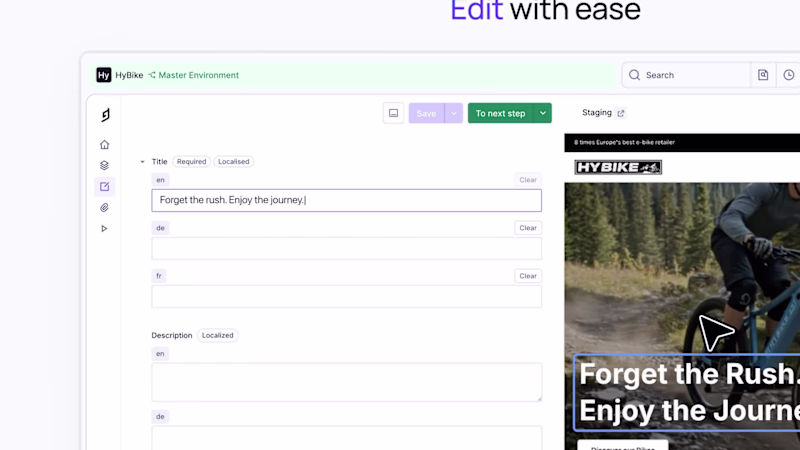Clear the de Title field
Viewport: 800px width, 450px height.
point(528,228)
